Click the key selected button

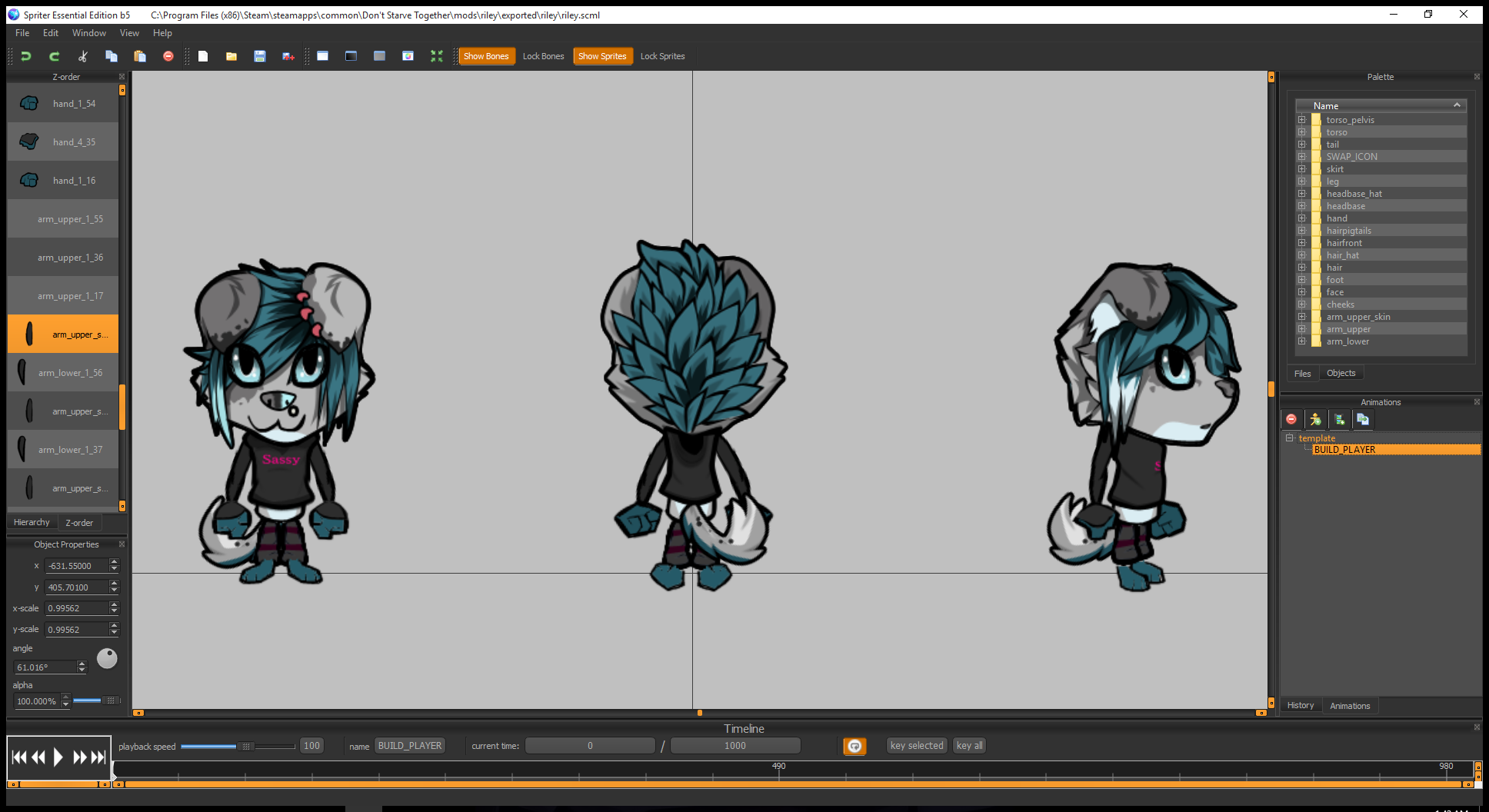[917, 746]
